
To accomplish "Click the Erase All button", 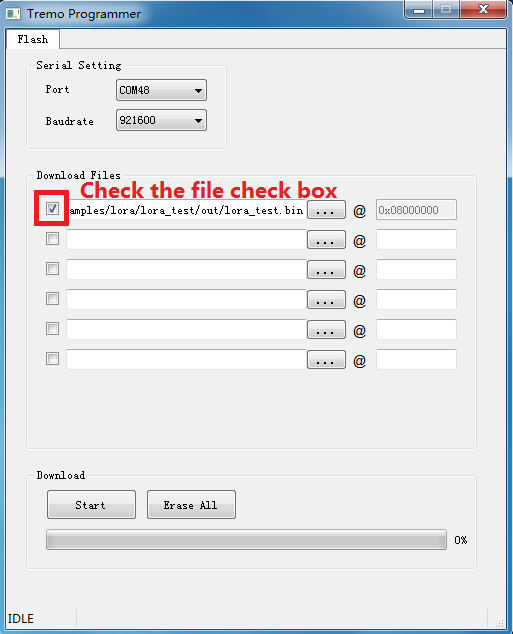I will click(x=191, y=505).
